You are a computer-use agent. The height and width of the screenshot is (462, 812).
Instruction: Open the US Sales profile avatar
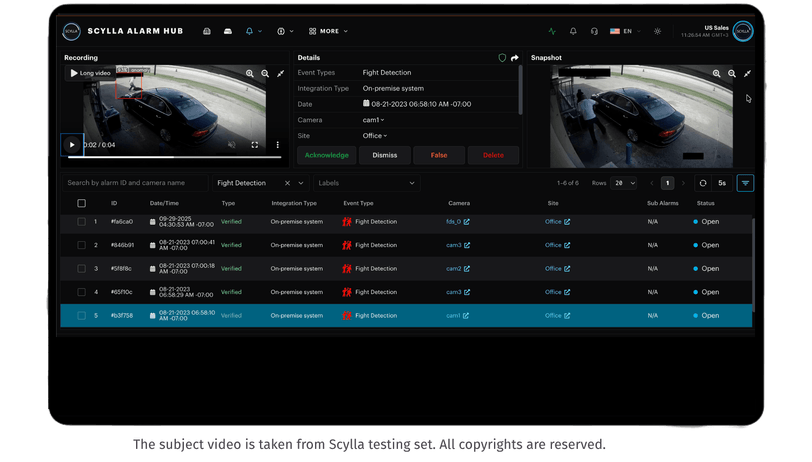coord(743,31)
